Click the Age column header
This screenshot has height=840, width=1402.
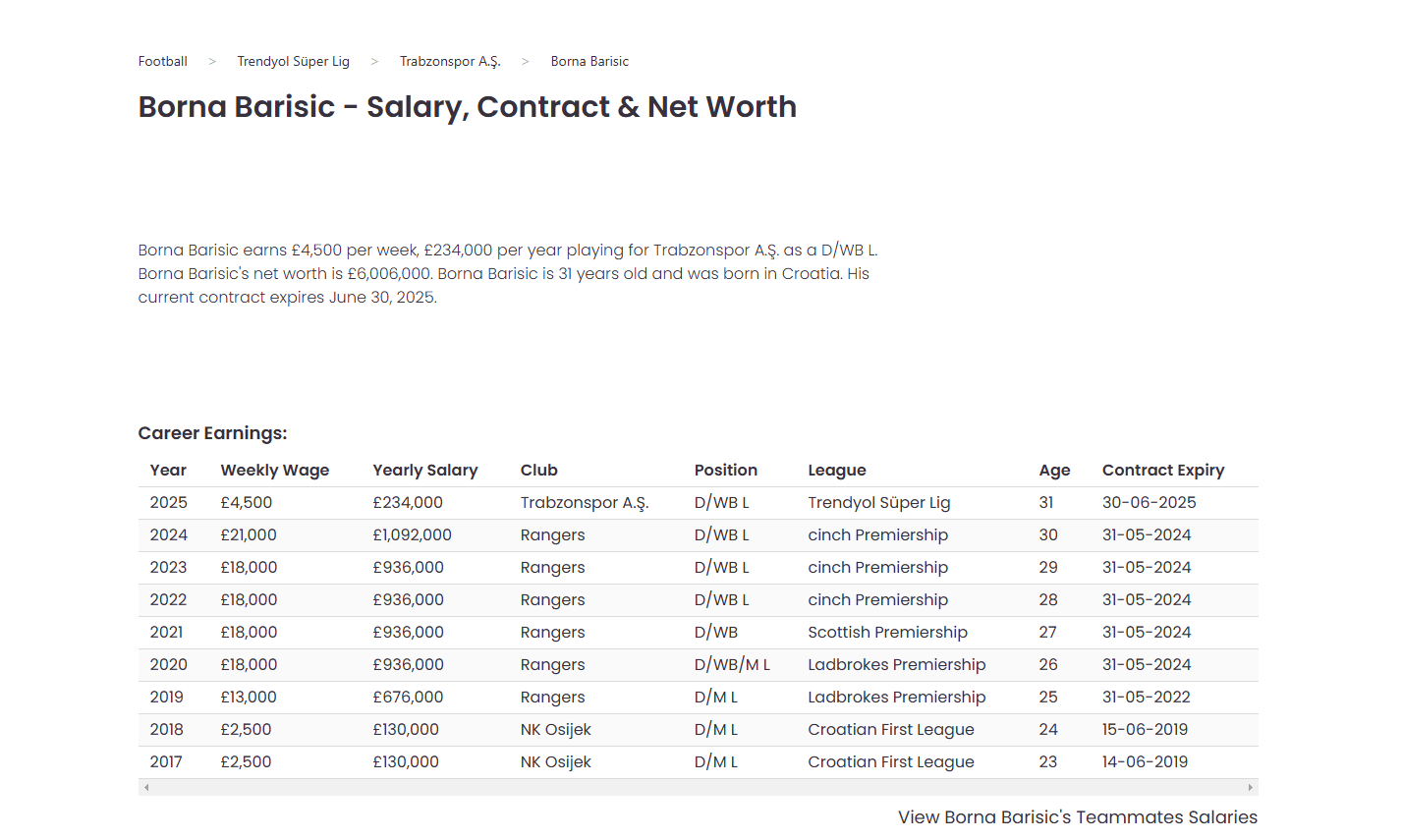[1054, 471]
